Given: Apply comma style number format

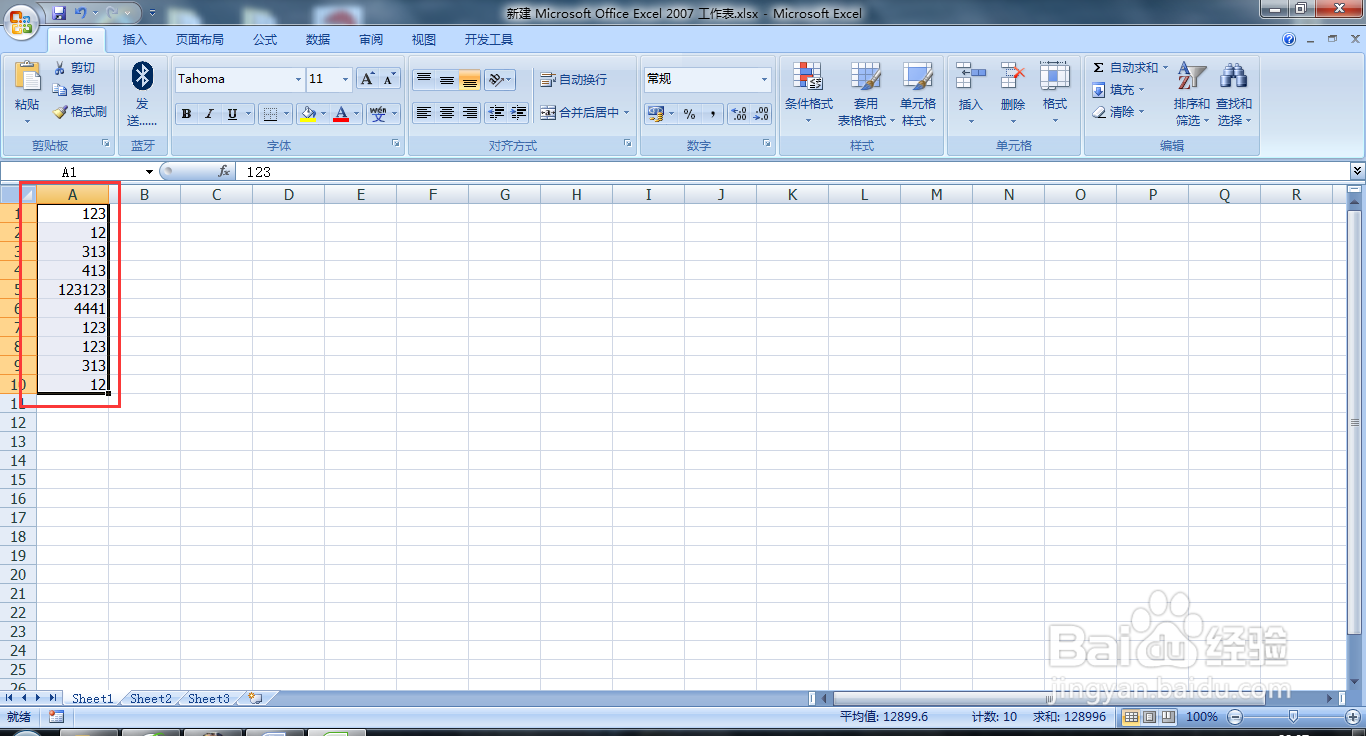Looking at the screenshot, I should 712,114.
